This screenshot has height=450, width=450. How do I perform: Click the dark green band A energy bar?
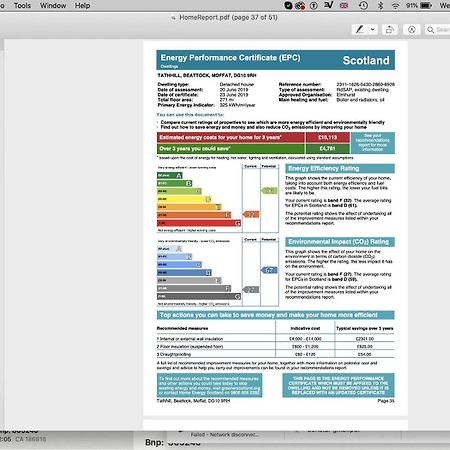170,175
